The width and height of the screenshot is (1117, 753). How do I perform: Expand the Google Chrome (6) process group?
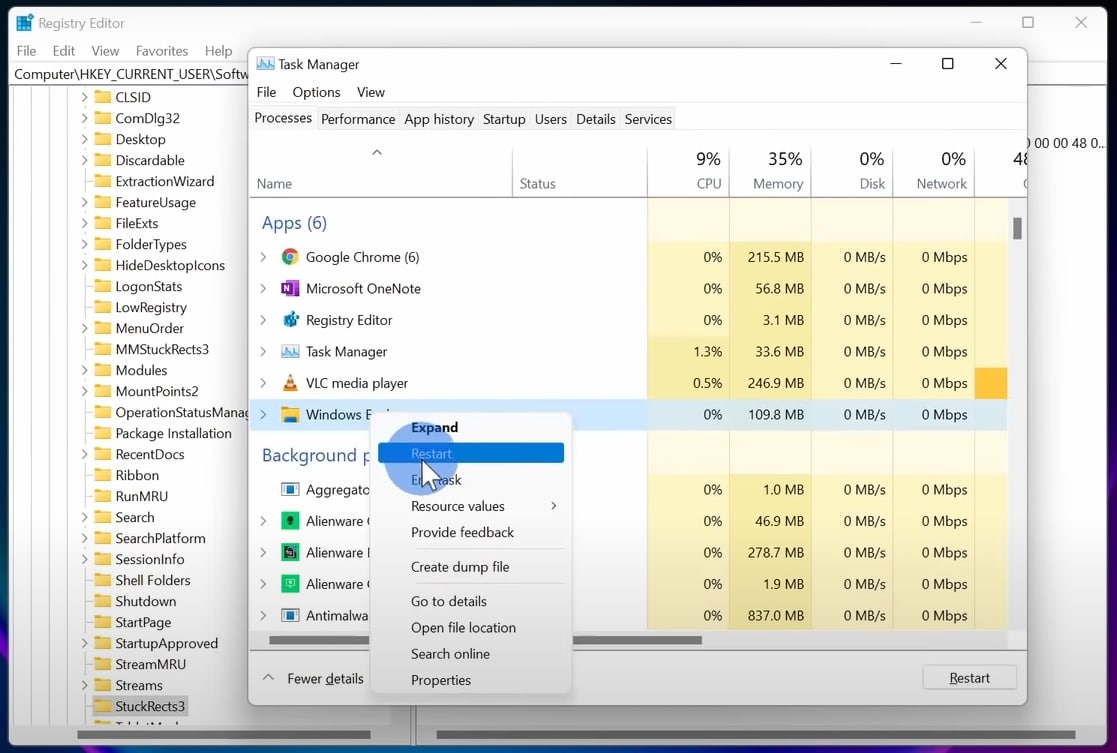click(x=263, y=257)
